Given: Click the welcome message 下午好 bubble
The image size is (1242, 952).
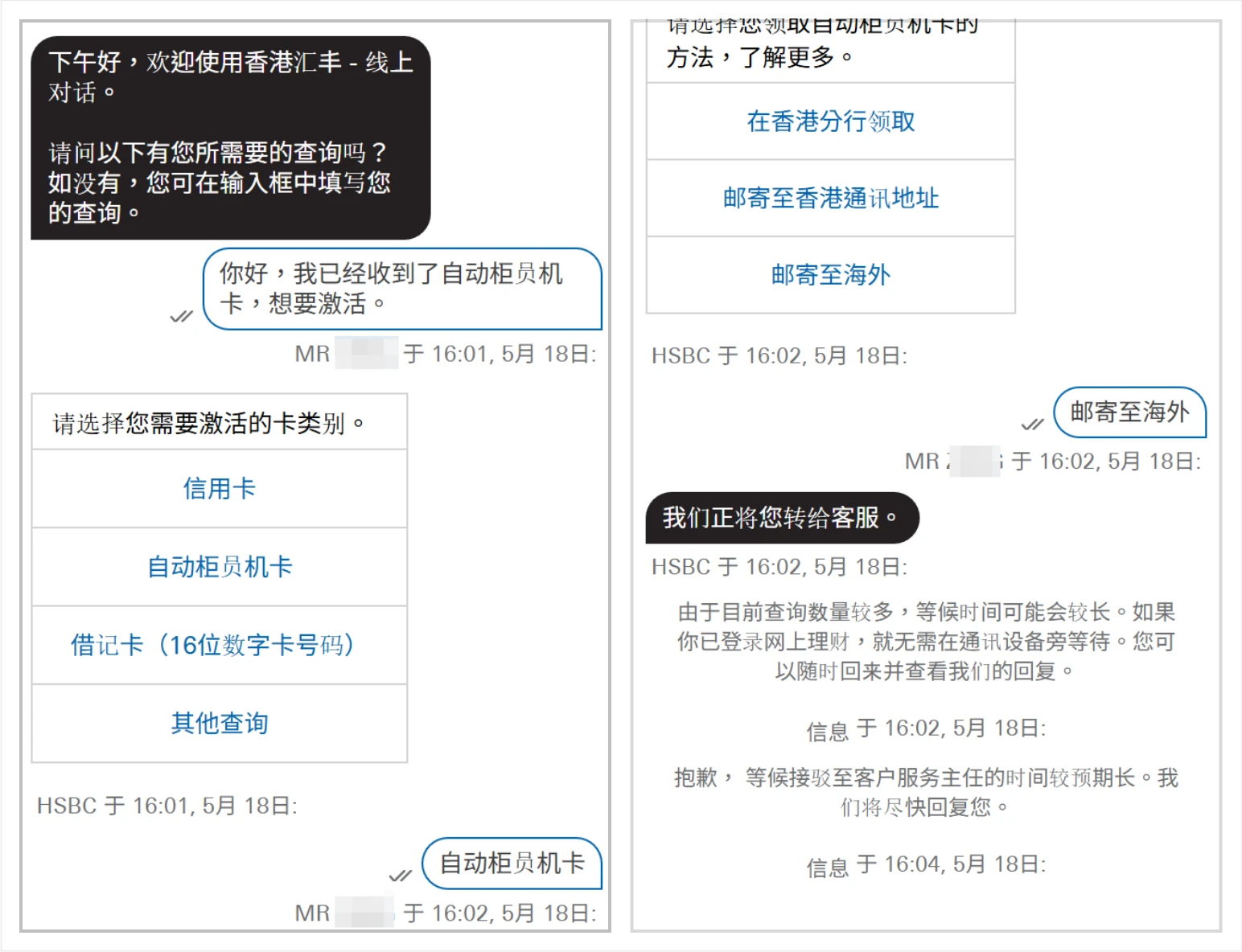Looking at the screenshot, I should (x=230, y=137).
